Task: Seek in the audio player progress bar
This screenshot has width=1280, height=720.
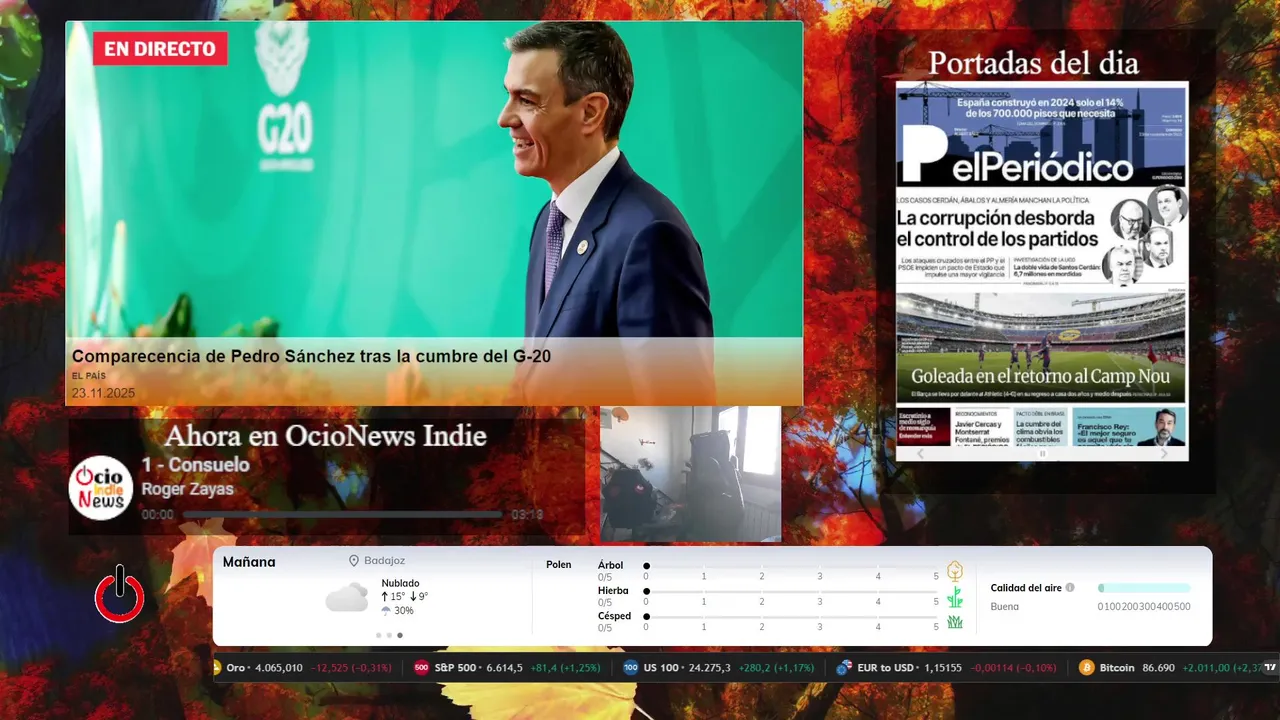Action: click(342, 514)
